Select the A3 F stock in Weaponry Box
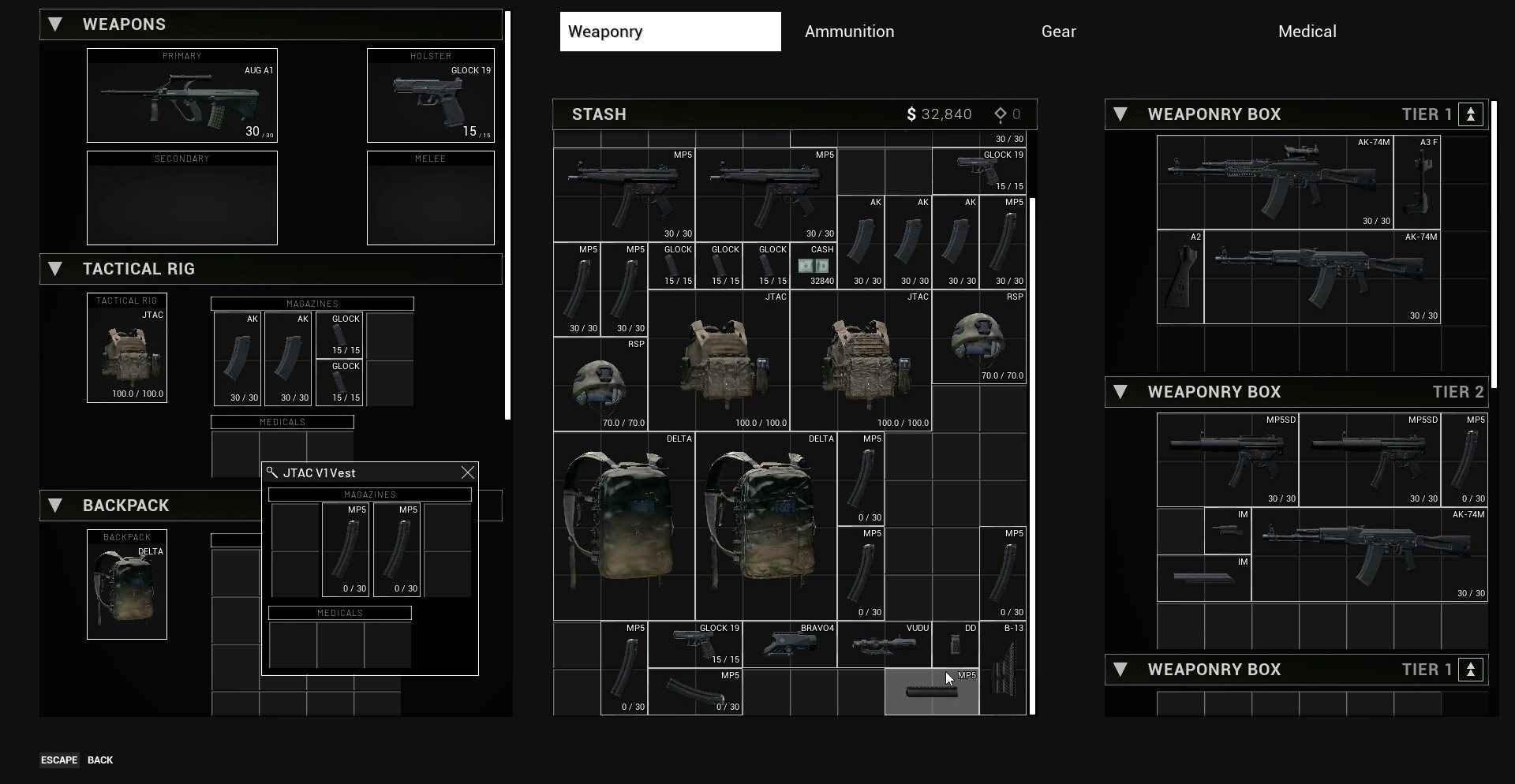This screenshot has width=1515, height=784. coord(1417,182)
